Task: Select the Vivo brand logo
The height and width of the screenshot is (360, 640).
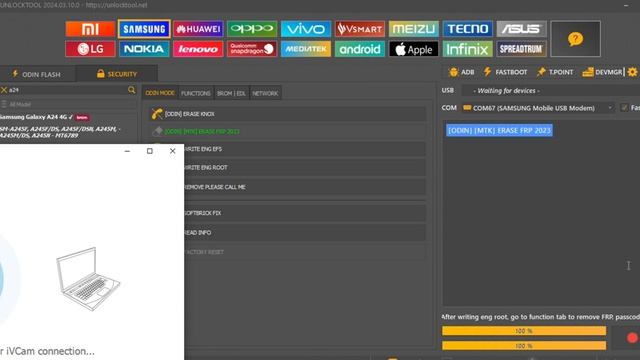Action: tap(306, 29)
